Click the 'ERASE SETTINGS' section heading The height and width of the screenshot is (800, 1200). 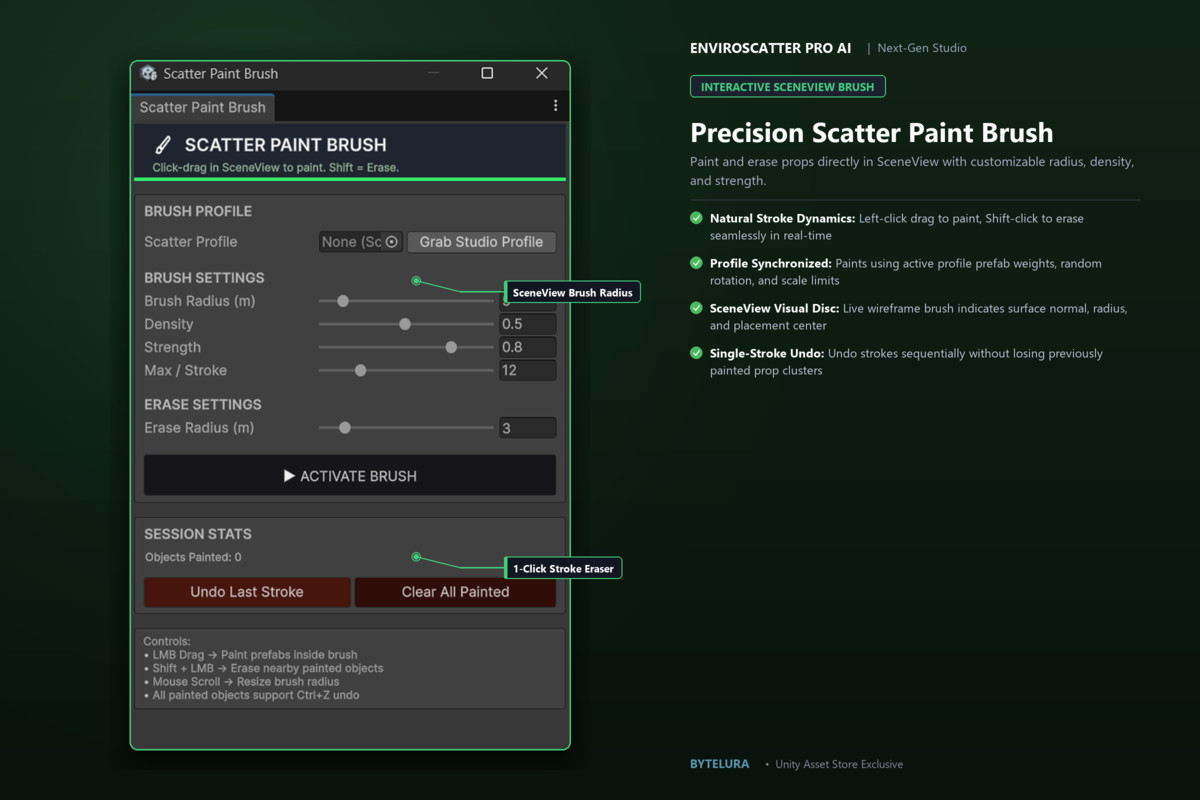pos(203,404)
